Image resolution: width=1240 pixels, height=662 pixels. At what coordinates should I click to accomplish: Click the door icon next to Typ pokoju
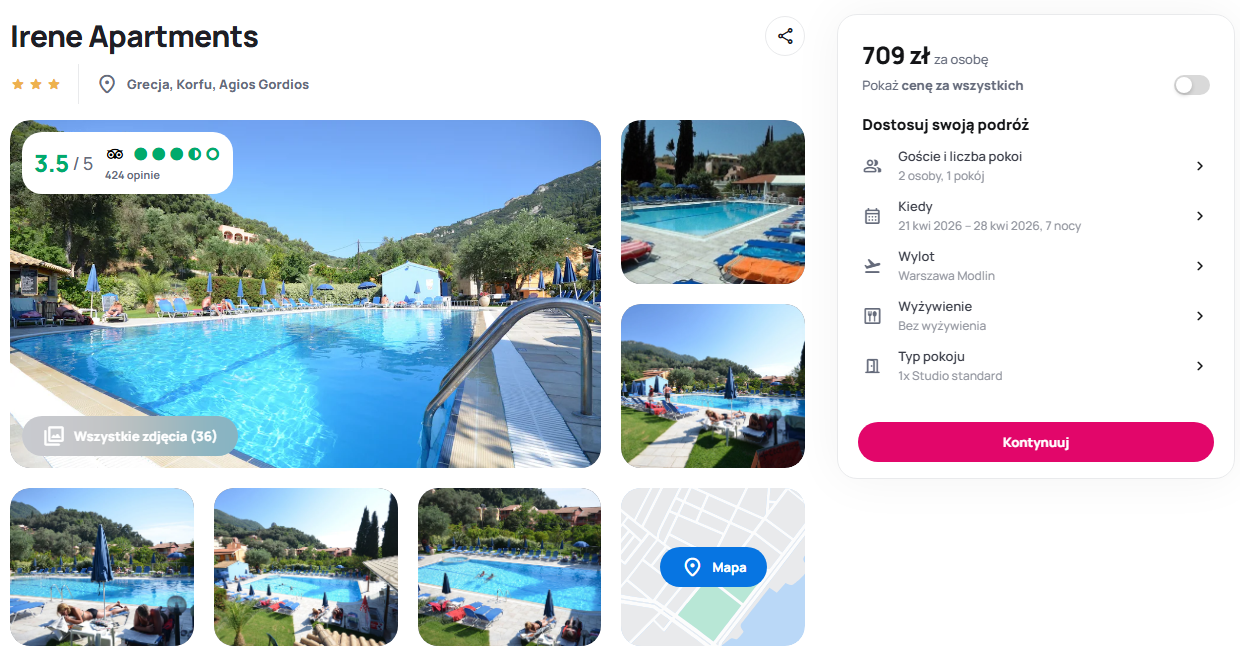872,366
